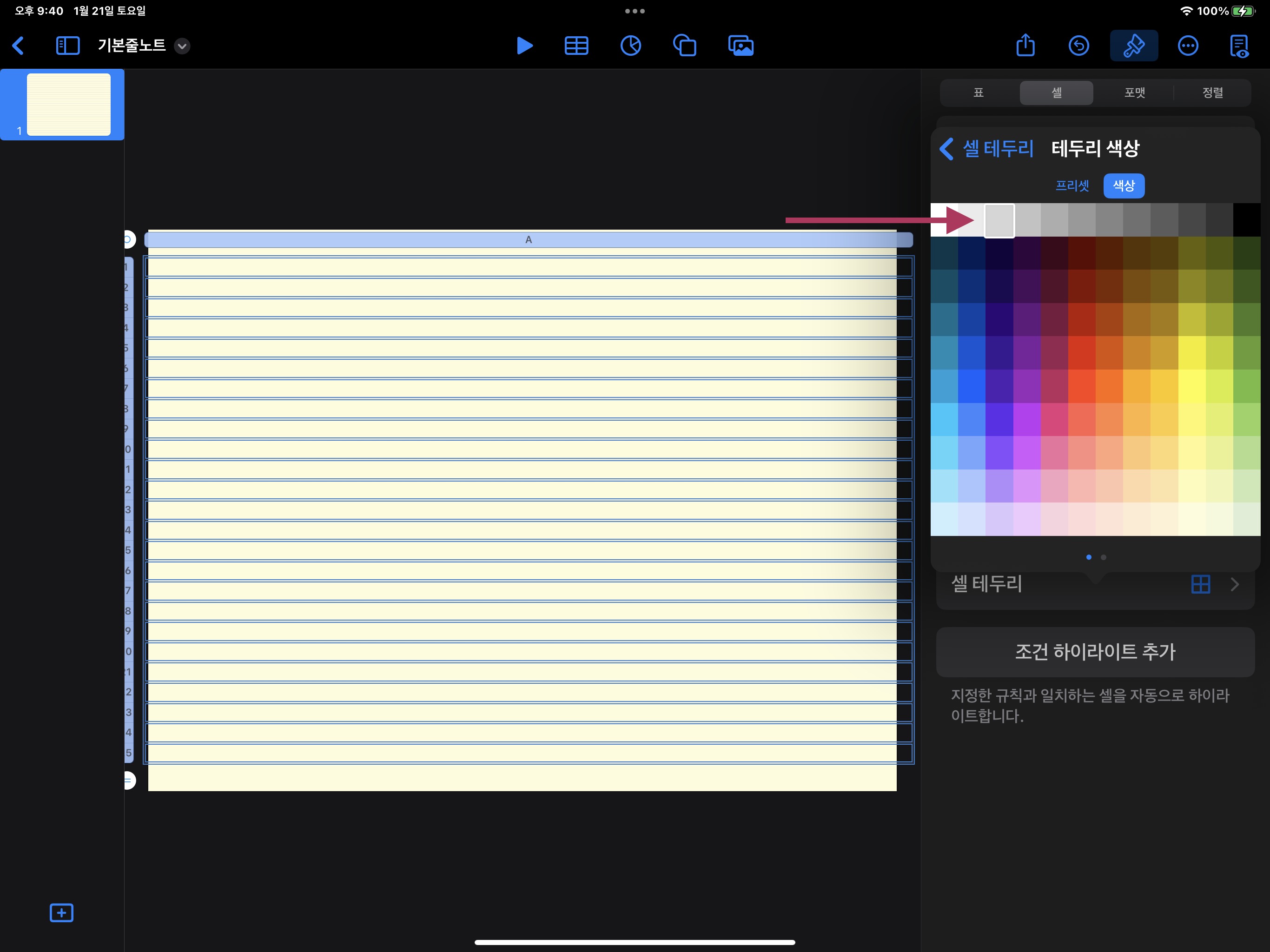Pick the selected light gray swatch
Image resolution: width=1270 pixels, height=952 pixels.
point(999,220)
